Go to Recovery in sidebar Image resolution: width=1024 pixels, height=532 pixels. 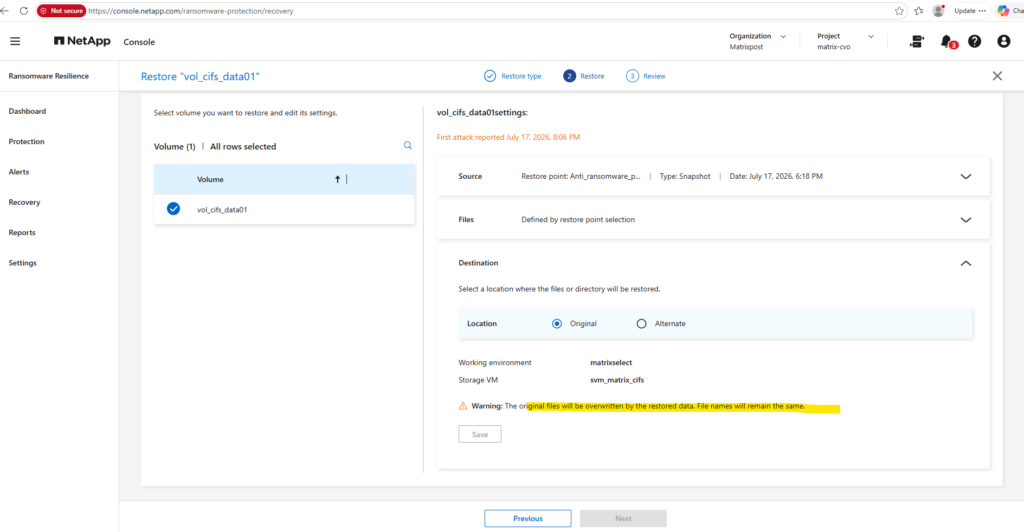coord(24,202)
